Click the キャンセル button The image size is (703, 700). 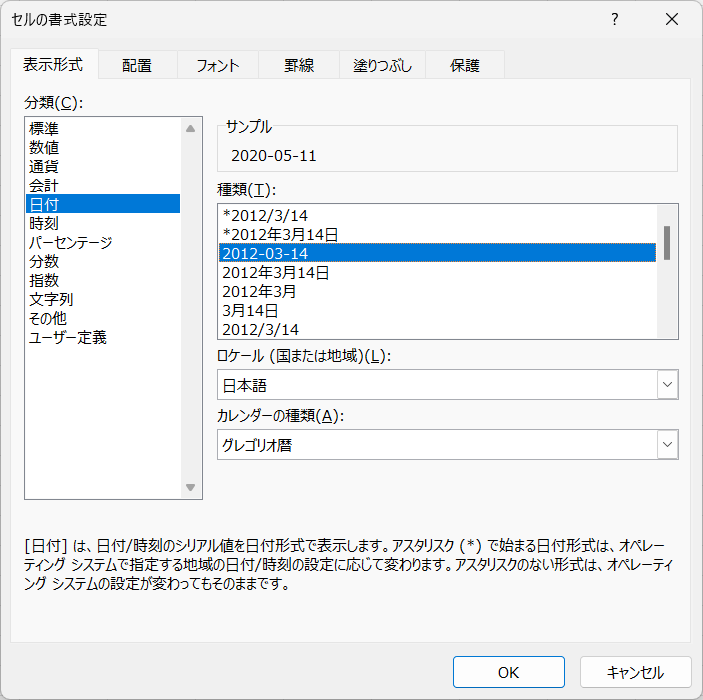pyautogui.click(x=635, y=672)
